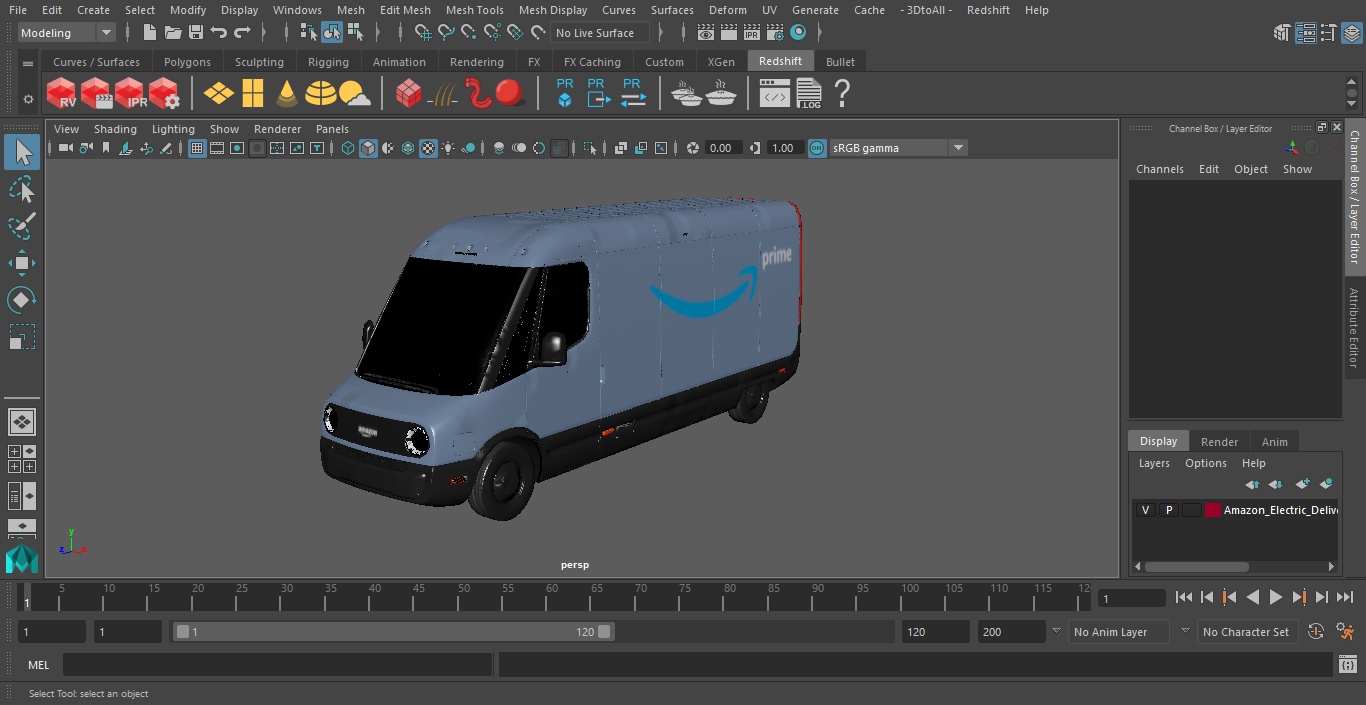
Task: Choose the Paint selection tool
Action: (22, 226)
